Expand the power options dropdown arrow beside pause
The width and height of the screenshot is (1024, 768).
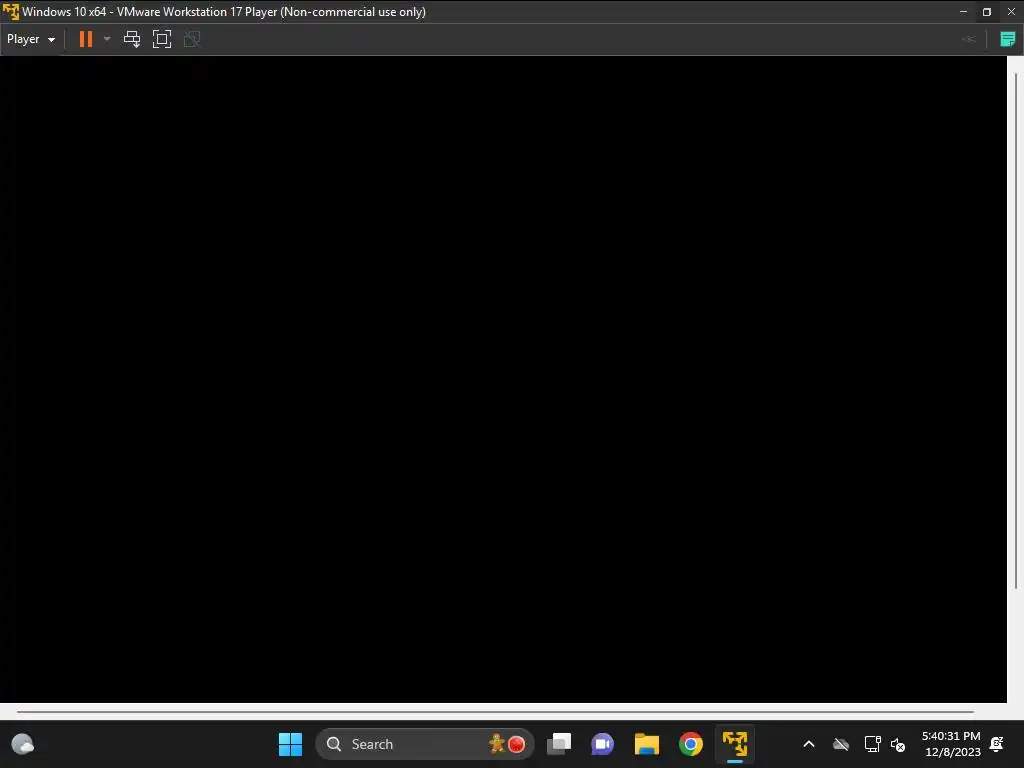[107, 39]
